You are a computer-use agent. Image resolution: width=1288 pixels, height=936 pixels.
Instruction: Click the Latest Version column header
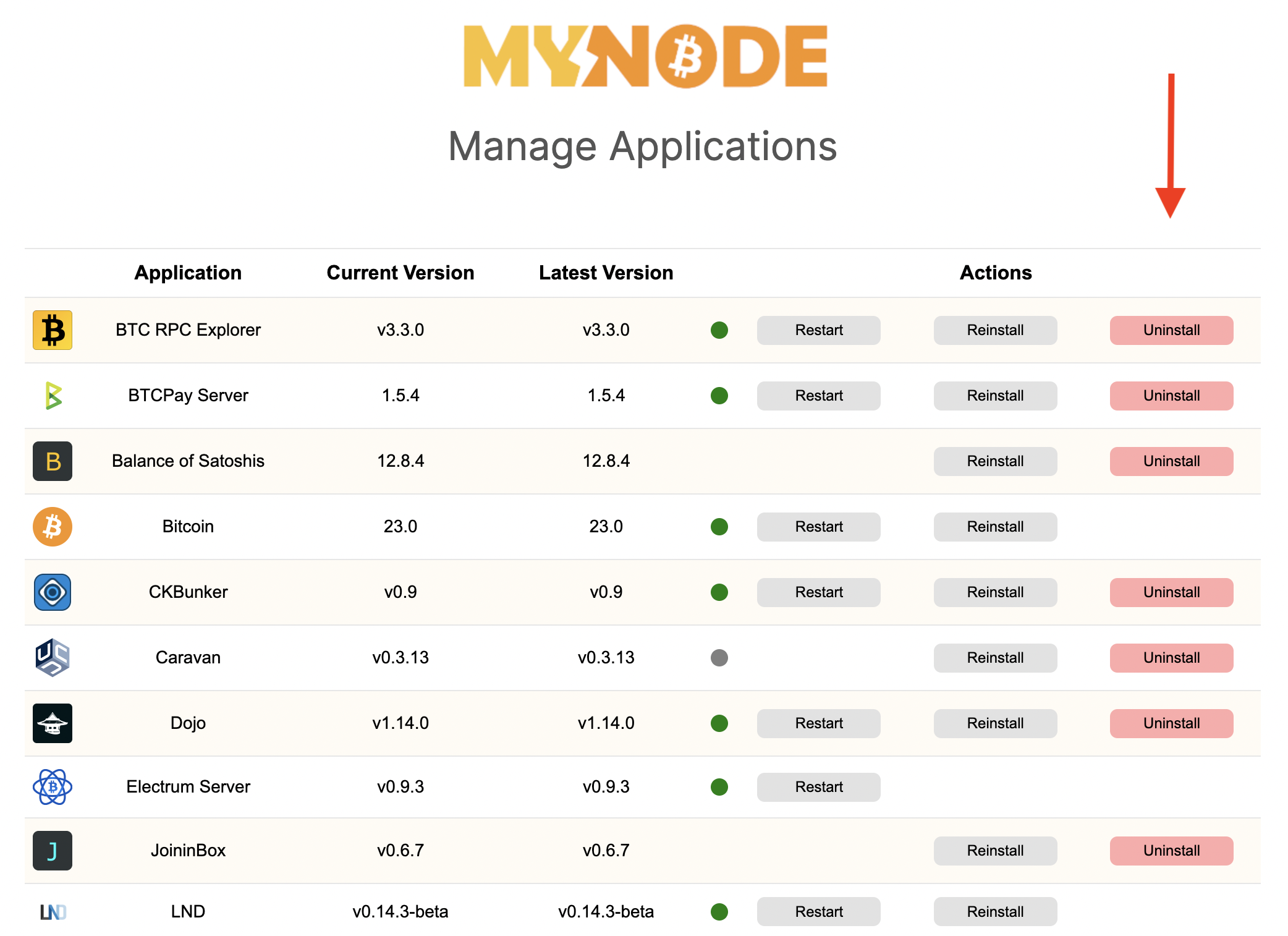pyautogui.click(x=606, y=273)
